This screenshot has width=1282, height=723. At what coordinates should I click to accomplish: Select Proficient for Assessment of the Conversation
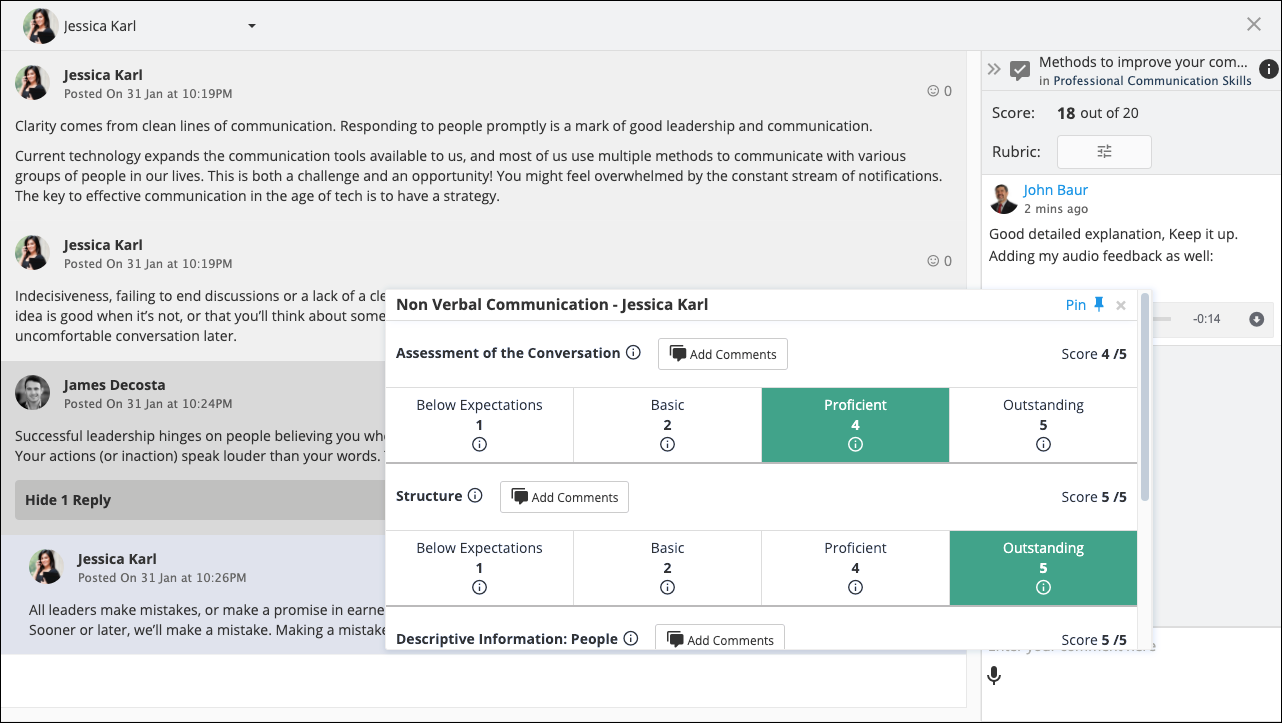[855, 425]
